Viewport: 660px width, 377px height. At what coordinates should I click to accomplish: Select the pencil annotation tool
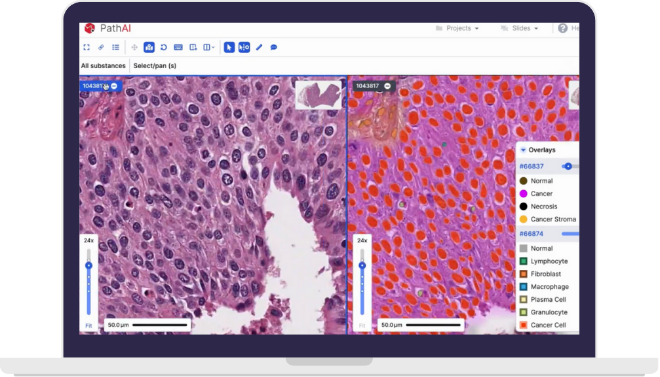259,47
